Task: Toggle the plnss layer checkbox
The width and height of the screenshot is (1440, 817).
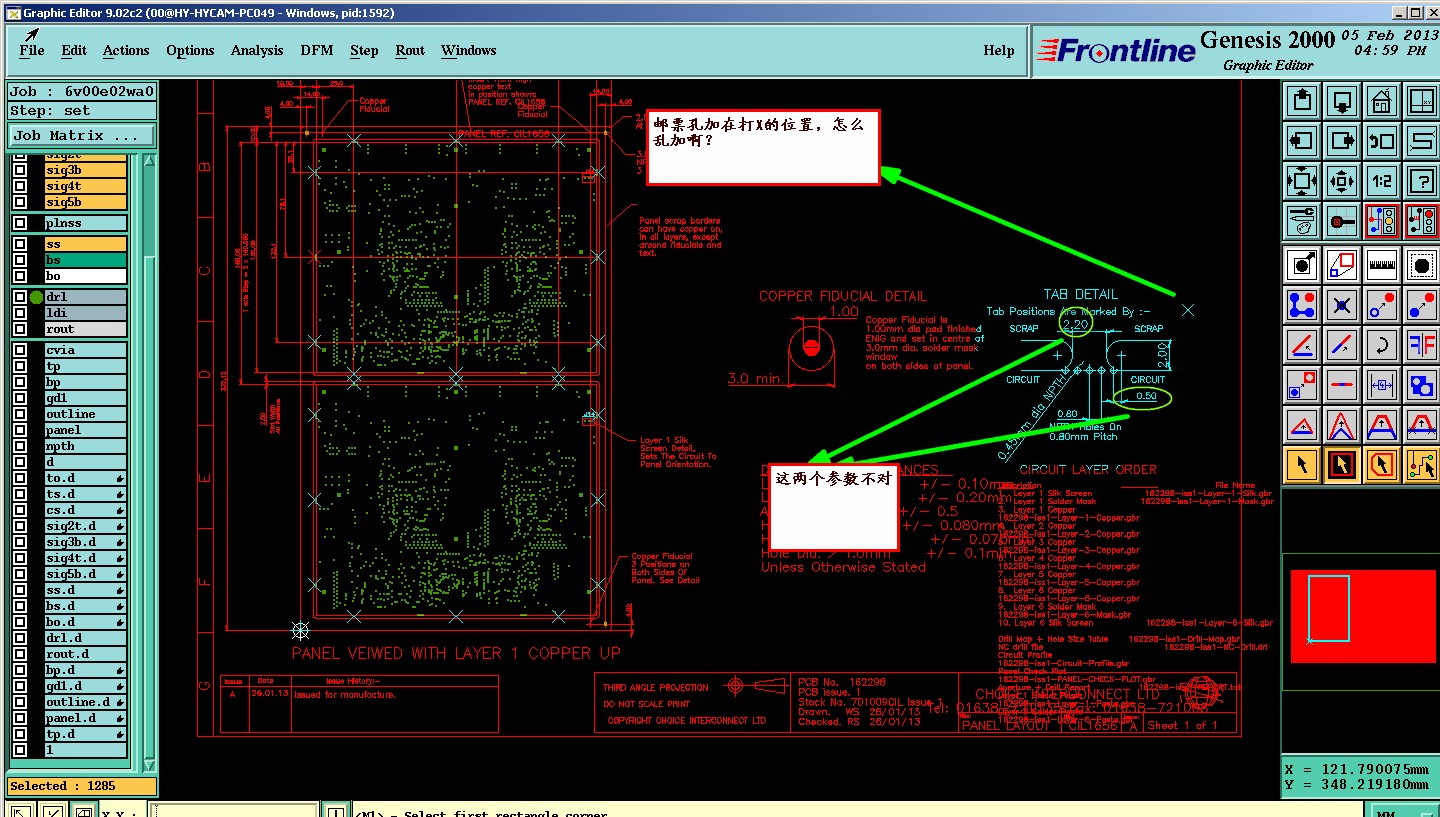Action: 20,223
